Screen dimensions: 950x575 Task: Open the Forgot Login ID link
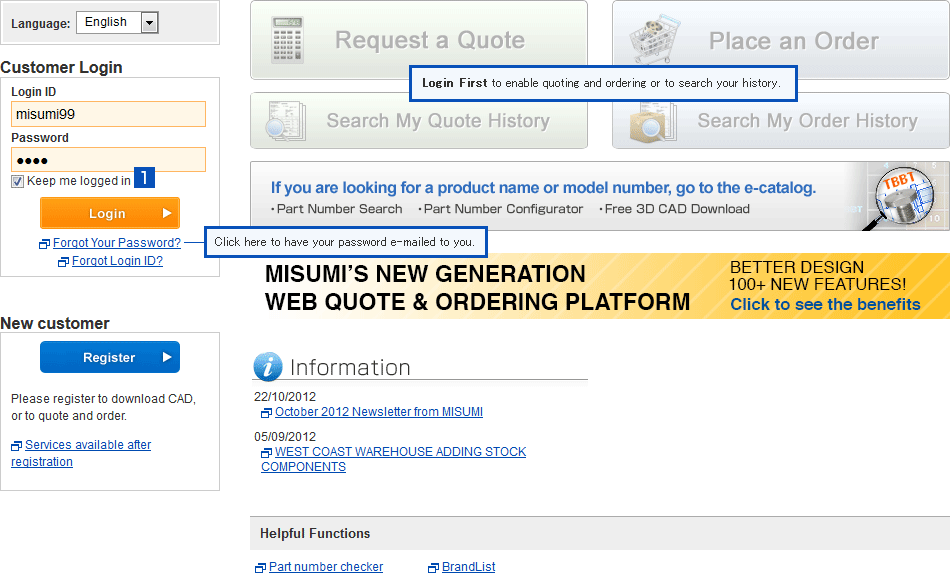click(118, 261)
